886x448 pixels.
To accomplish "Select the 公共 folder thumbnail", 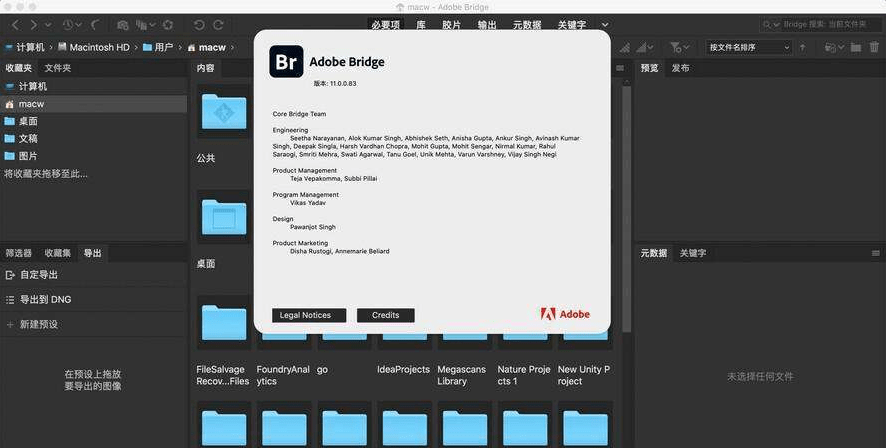I will 223,112.
